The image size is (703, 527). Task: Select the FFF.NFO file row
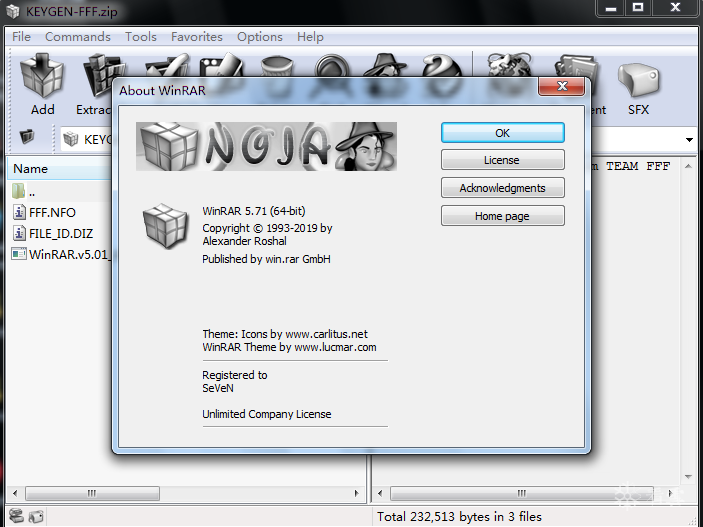pos(60,212)
